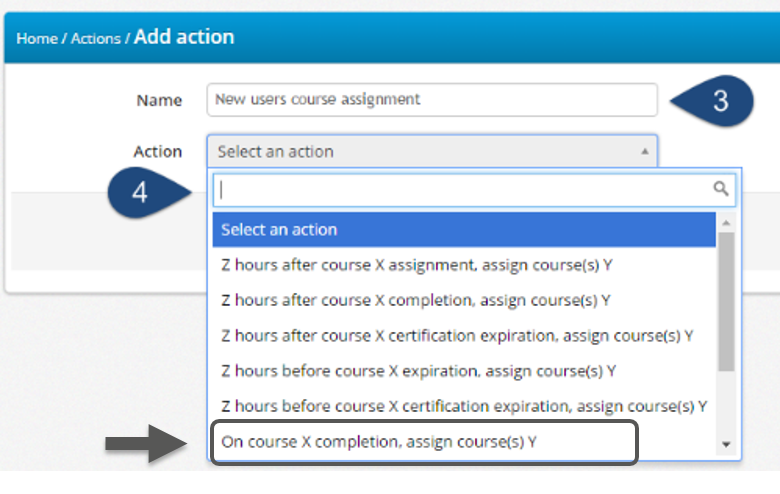The width and height of the screenshot is (780, 494).
Task: Click the scroll-down arrow of the options list
Action: 727,444
